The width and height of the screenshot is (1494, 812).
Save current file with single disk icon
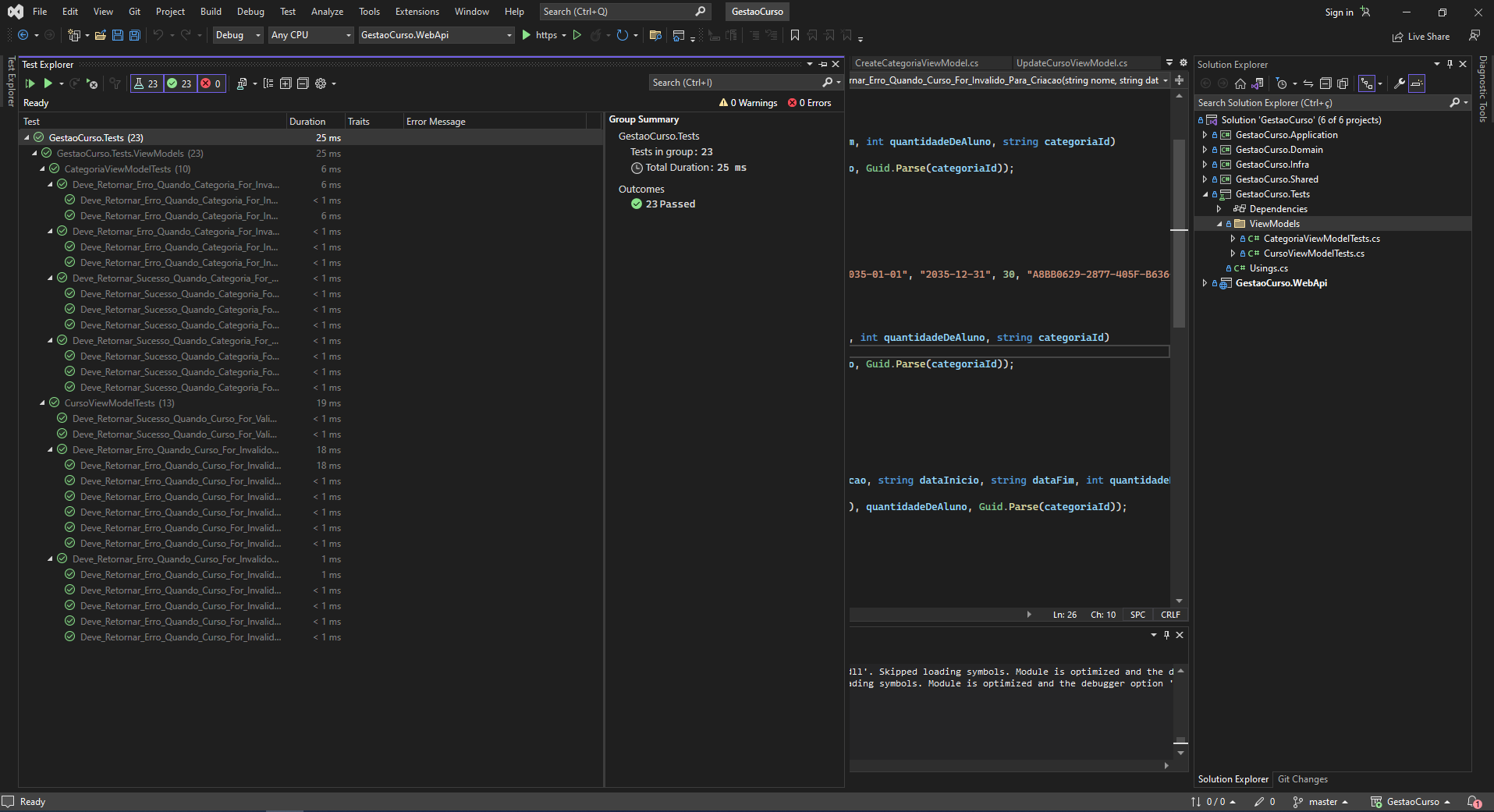(117, 35)
